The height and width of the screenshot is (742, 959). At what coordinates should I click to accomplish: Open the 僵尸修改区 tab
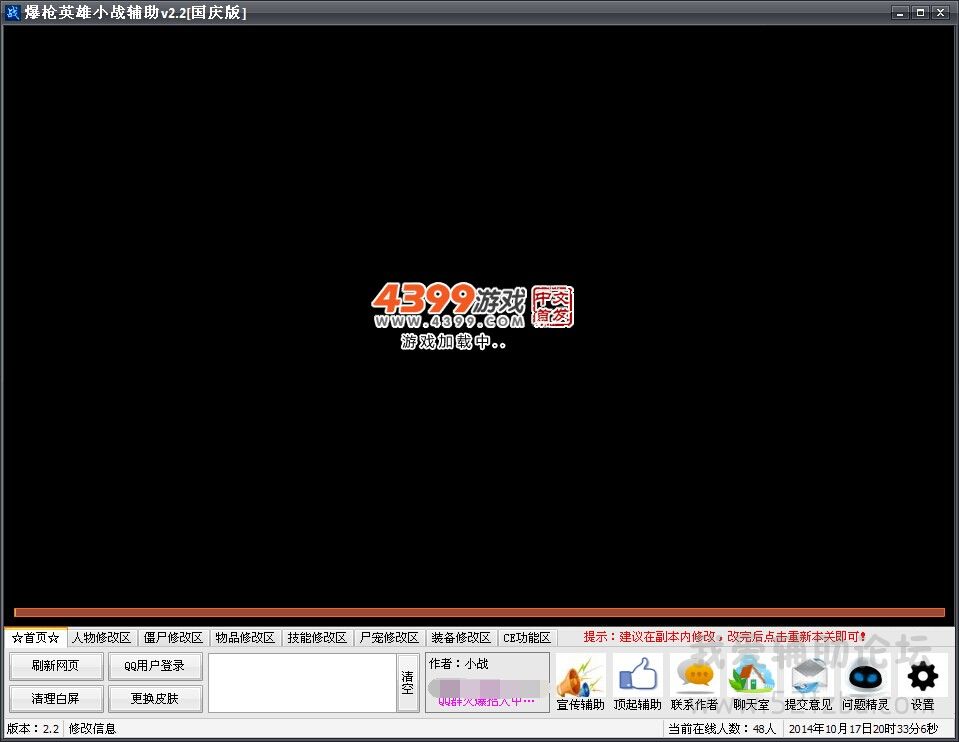(173, 637)
